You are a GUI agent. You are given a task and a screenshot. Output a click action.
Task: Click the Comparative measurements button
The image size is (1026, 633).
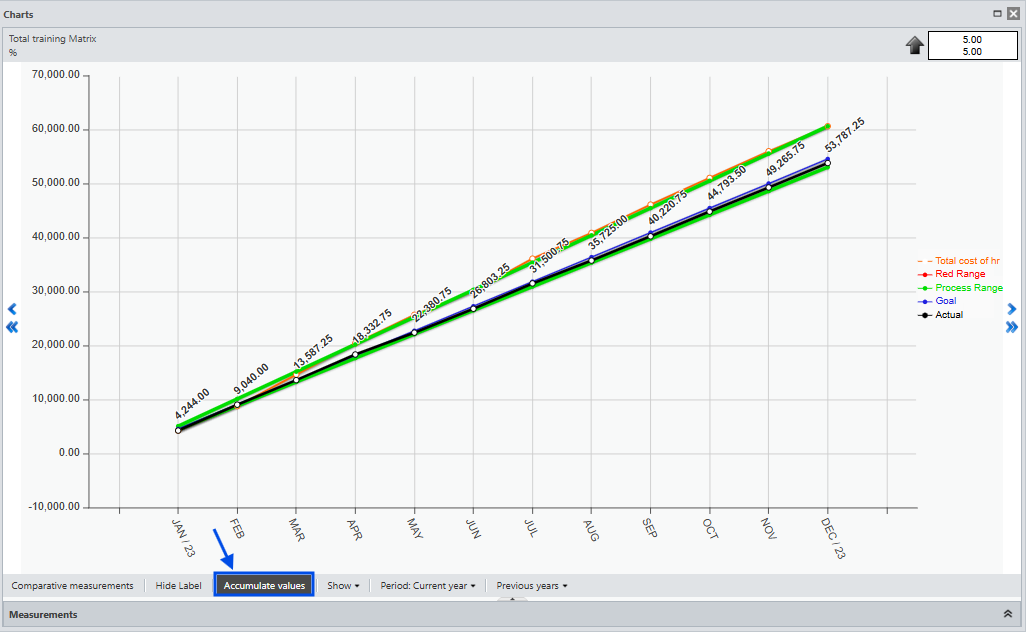(x=72, y=586)
